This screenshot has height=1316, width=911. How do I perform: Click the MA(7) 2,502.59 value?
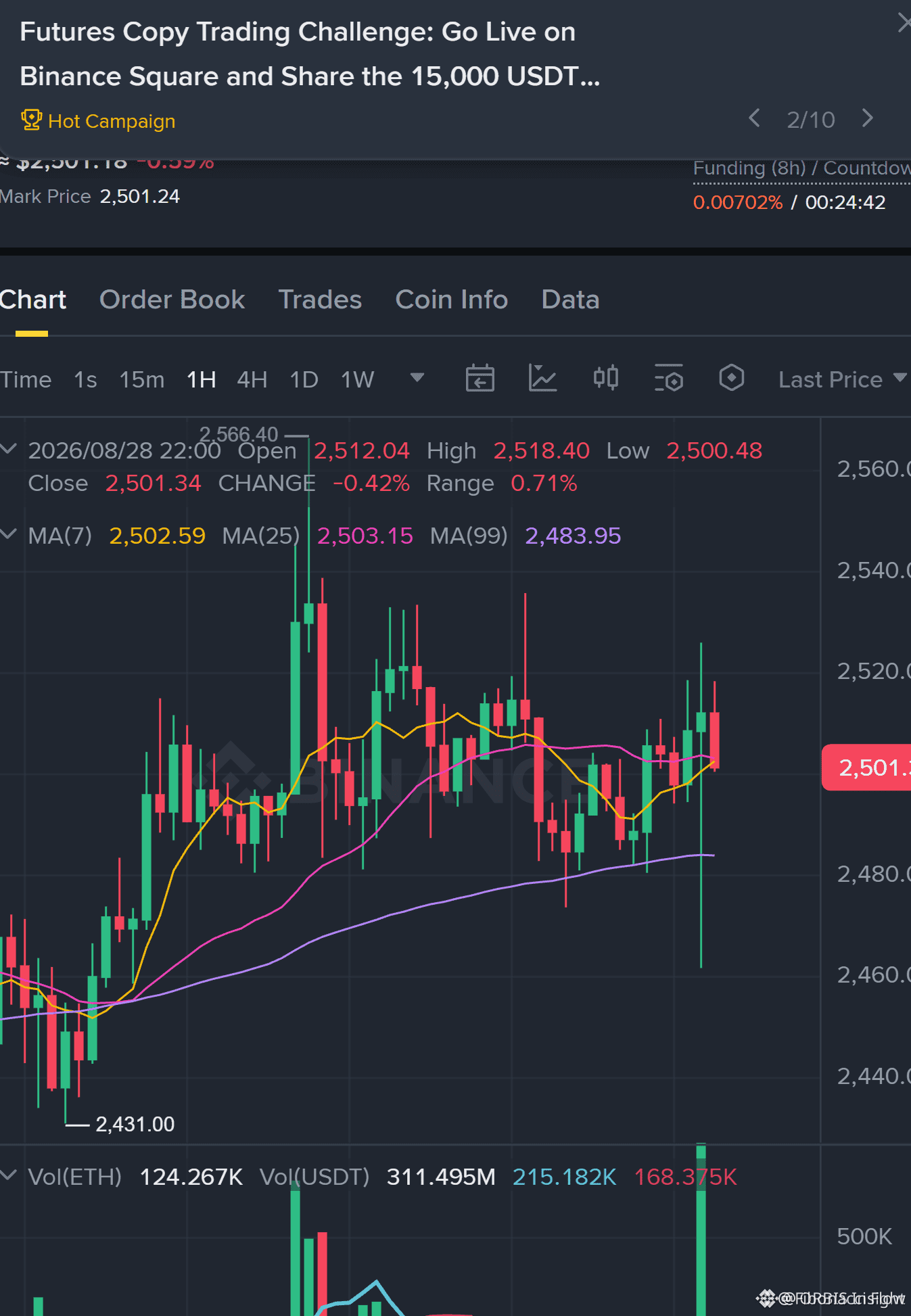click(157, 536)
